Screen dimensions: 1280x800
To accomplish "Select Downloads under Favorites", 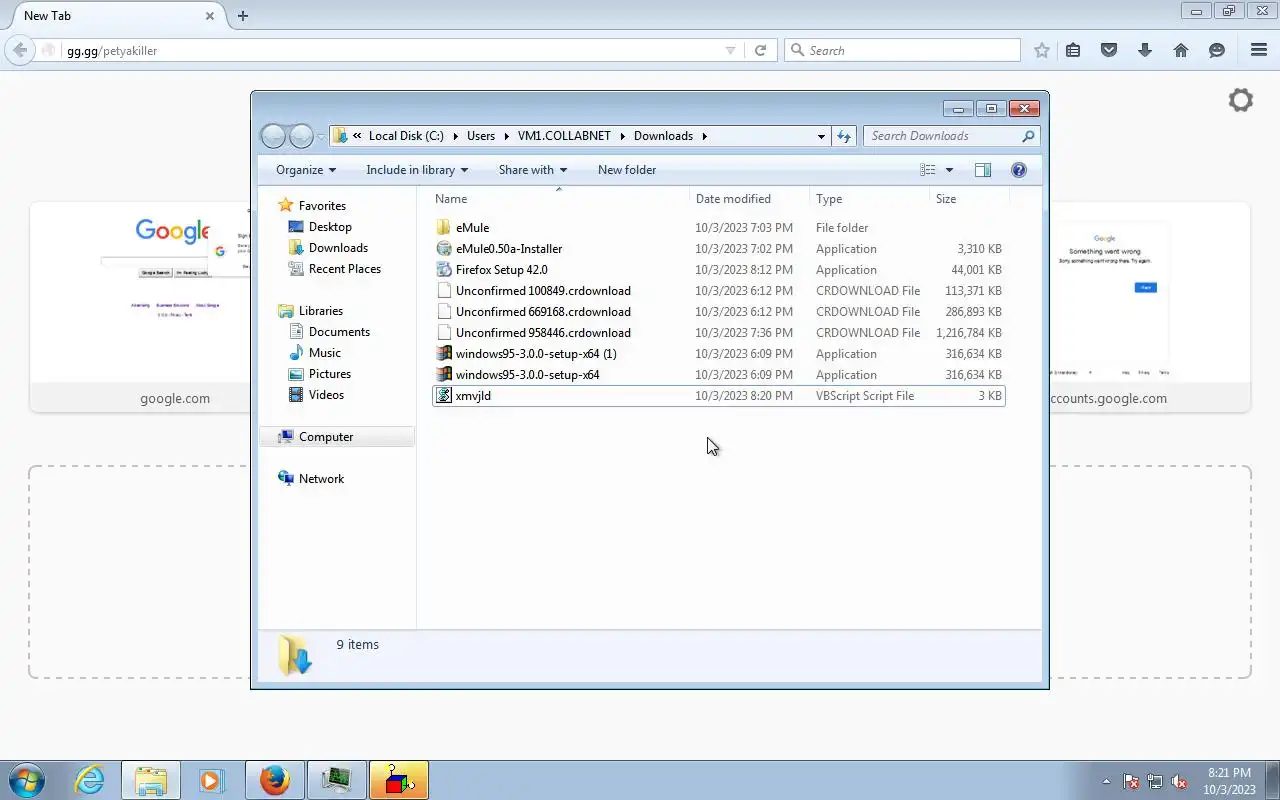I will click(x=338, y=248).
